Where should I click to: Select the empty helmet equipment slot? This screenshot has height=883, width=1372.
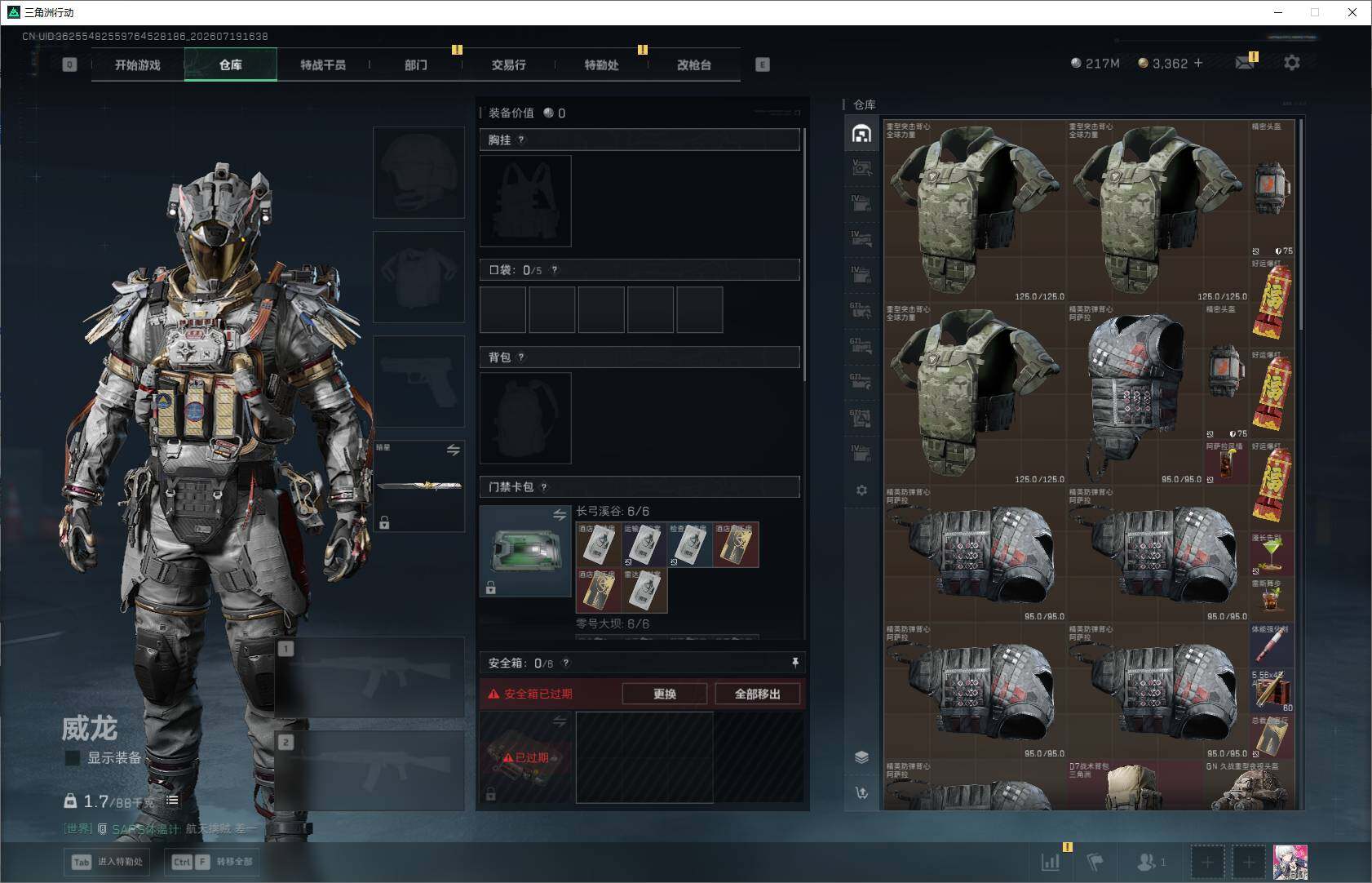[x=418, y=172]
